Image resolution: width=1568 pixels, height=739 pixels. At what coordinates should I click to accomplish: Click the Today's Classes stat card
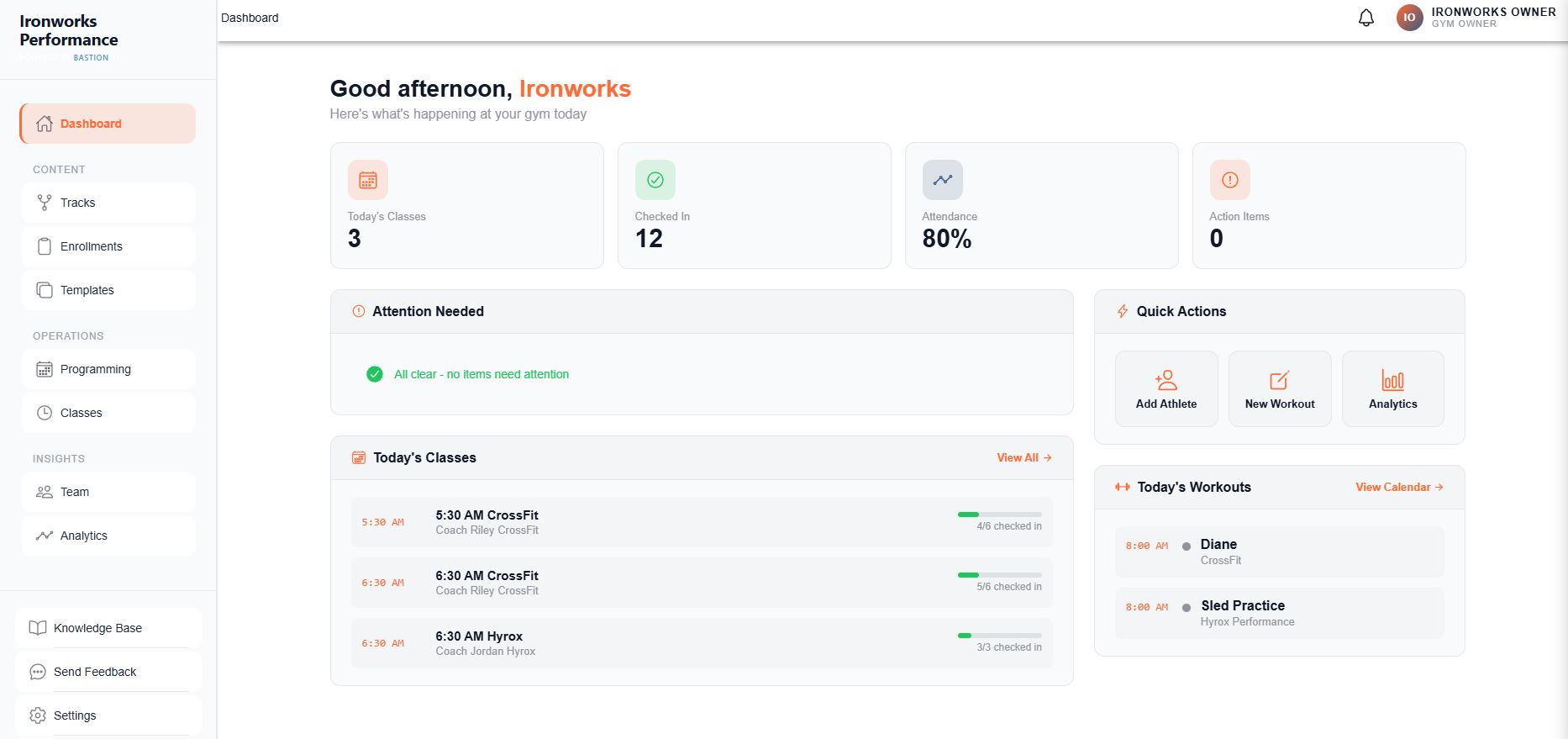pos(467,206)
